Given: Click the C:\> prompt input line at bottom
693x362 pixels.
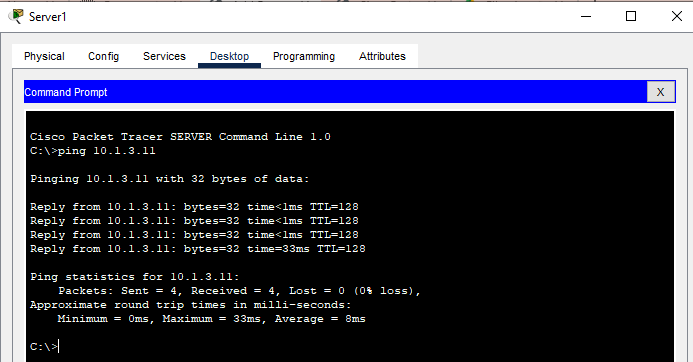Looking at the screenshot, I should coord(44,347).
